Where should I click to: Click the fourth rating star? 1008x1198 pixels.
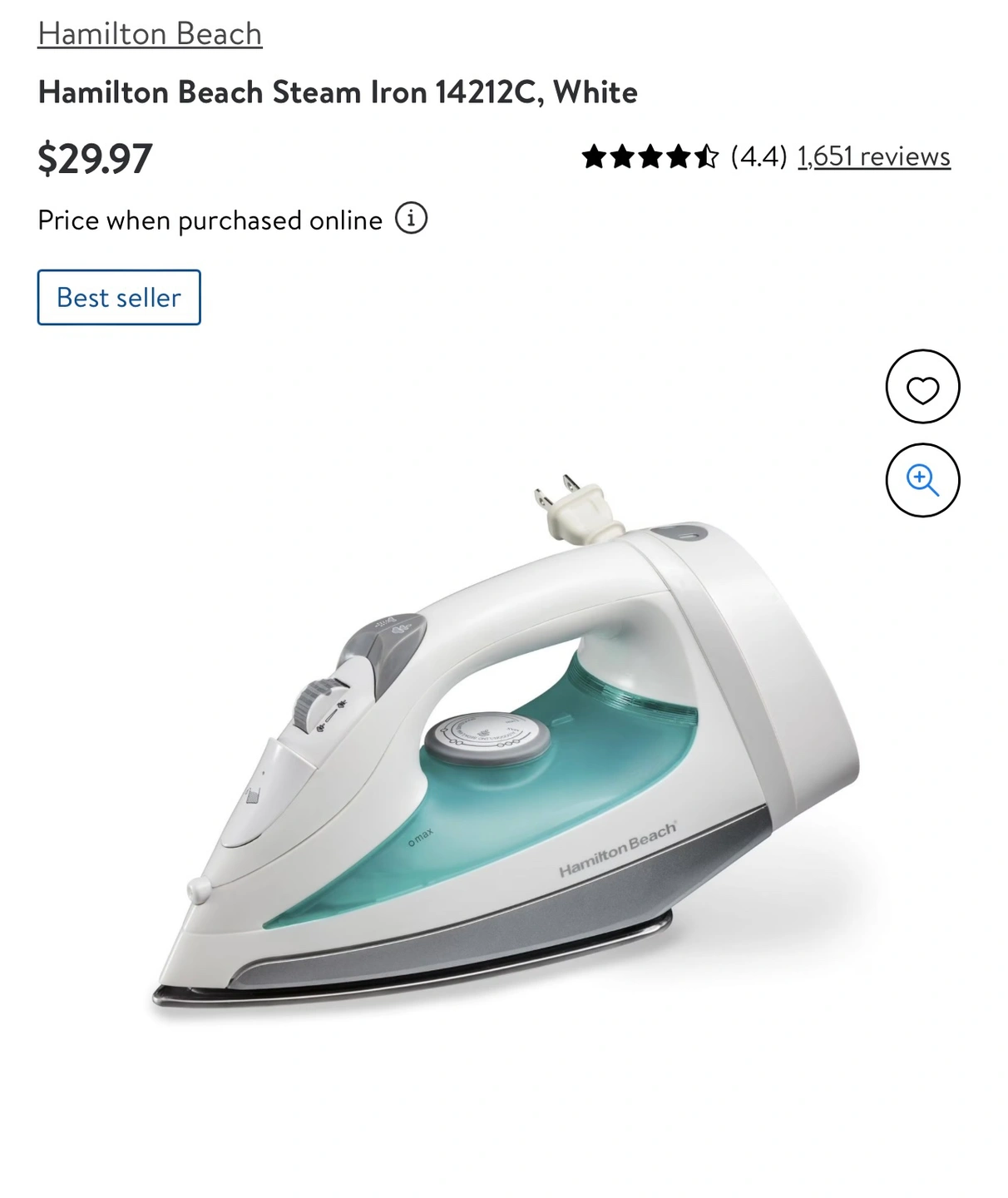click(x=679, y=156)
